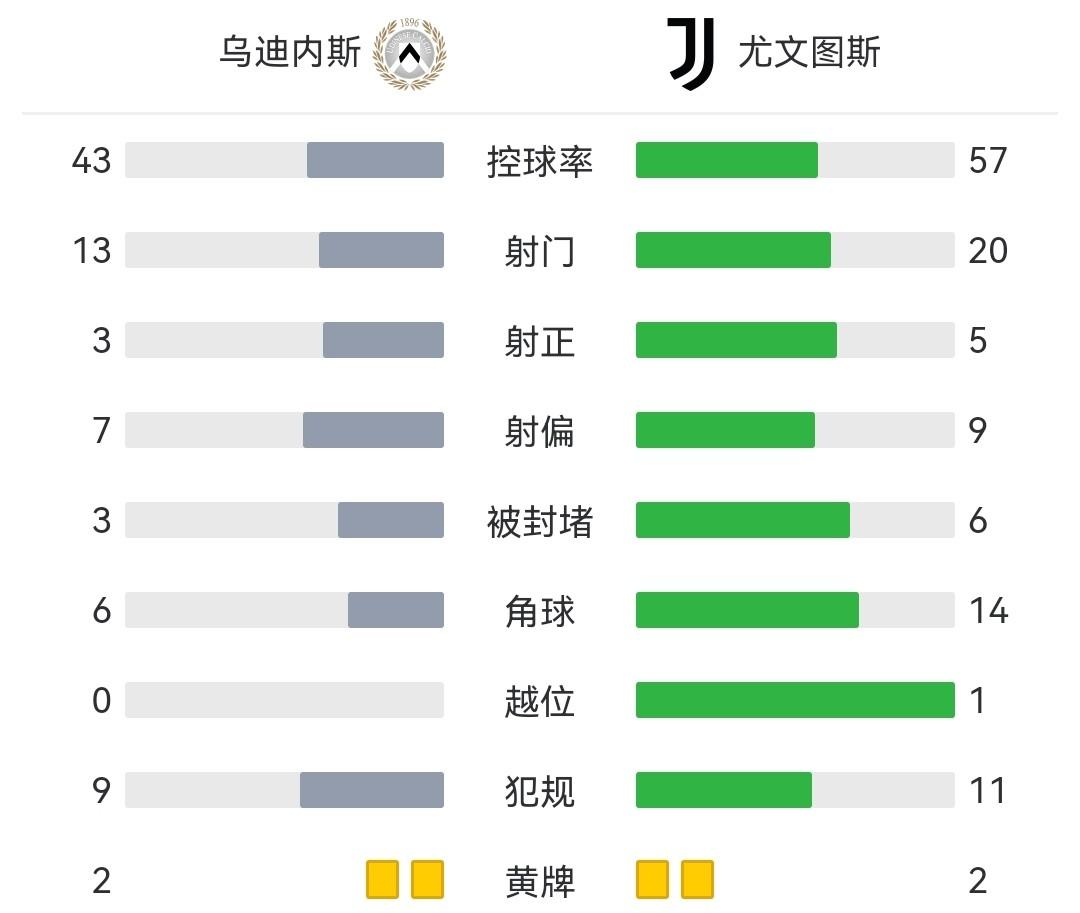Click Udinese's yellow card nearest 黄牌 label

coord(428,880)
